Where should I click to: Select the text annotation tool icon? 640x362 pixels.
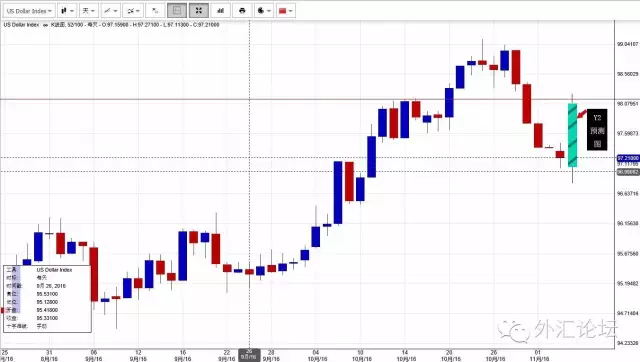155,11
